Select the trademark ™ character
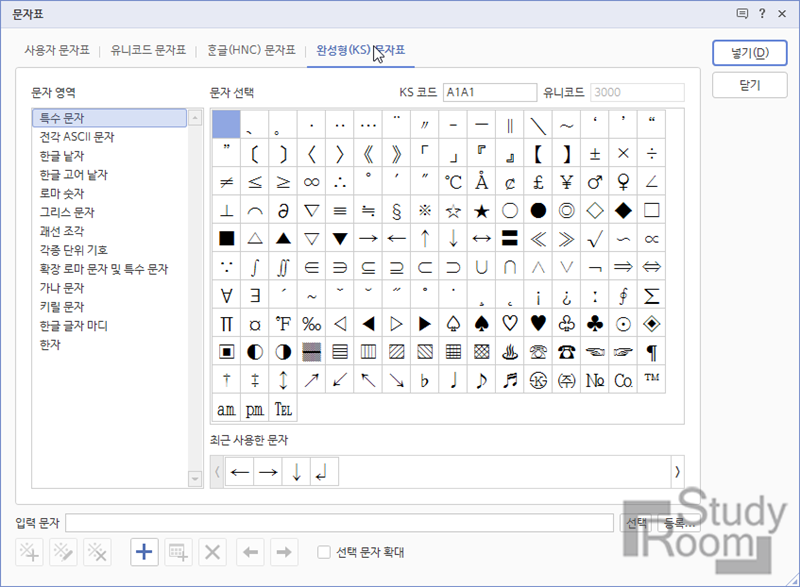The width and height of the screenshot is (800, 587). pyautogui.click(x=652, y=379)
